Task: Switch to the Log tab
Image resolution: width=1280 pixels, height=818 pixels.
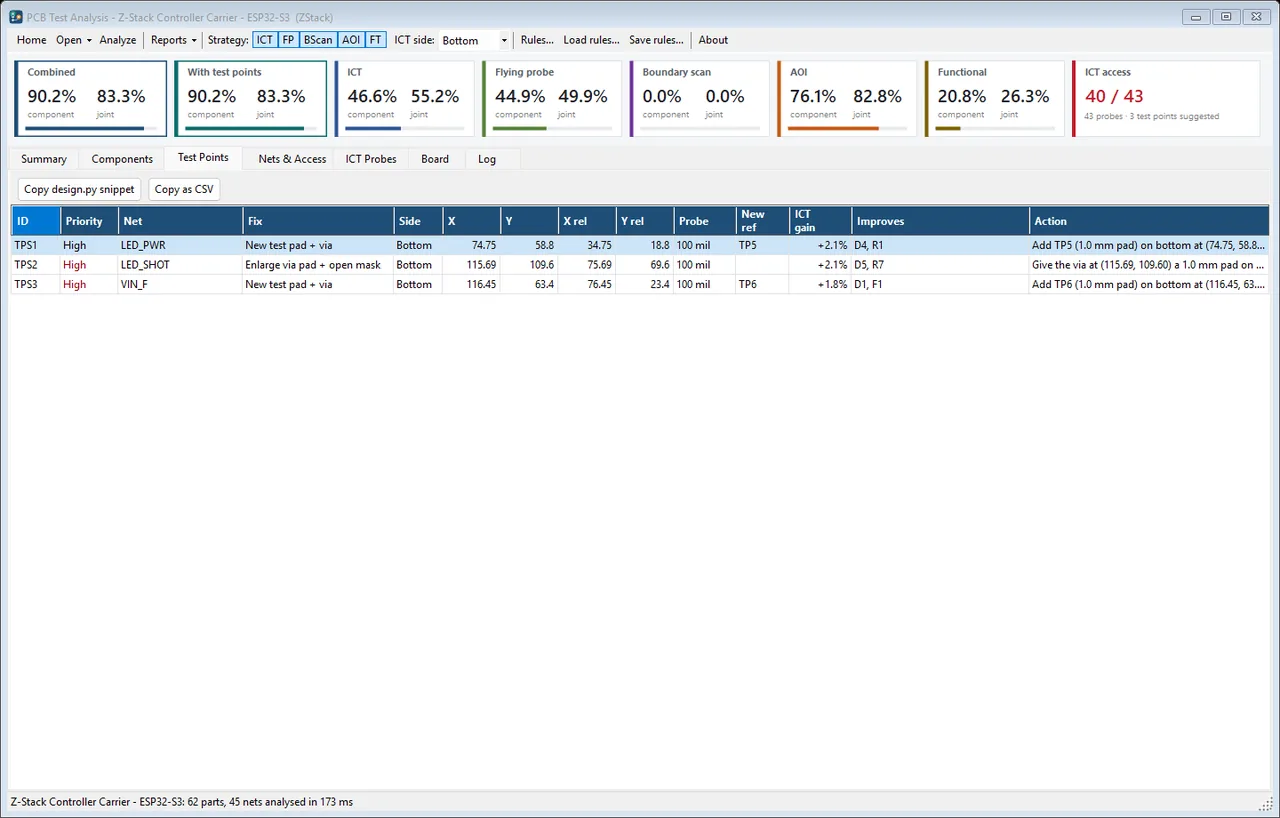Action: pos(487,159)
